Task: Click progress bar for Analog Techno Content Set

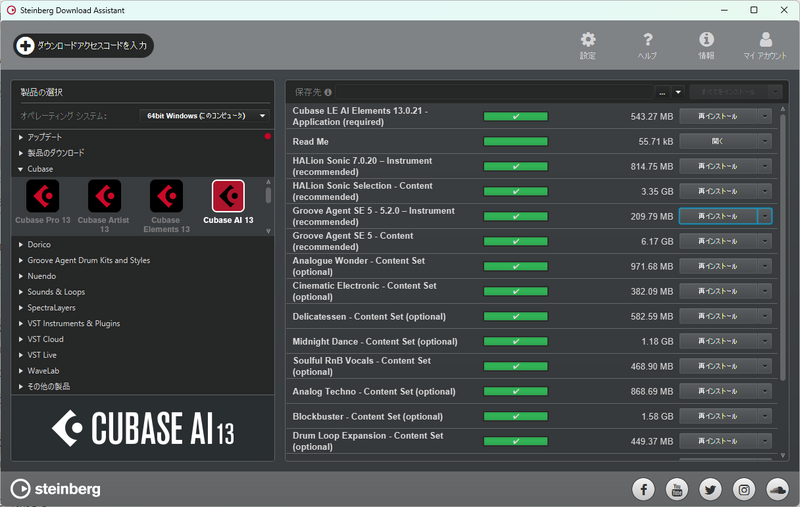Action: [516, 391]
